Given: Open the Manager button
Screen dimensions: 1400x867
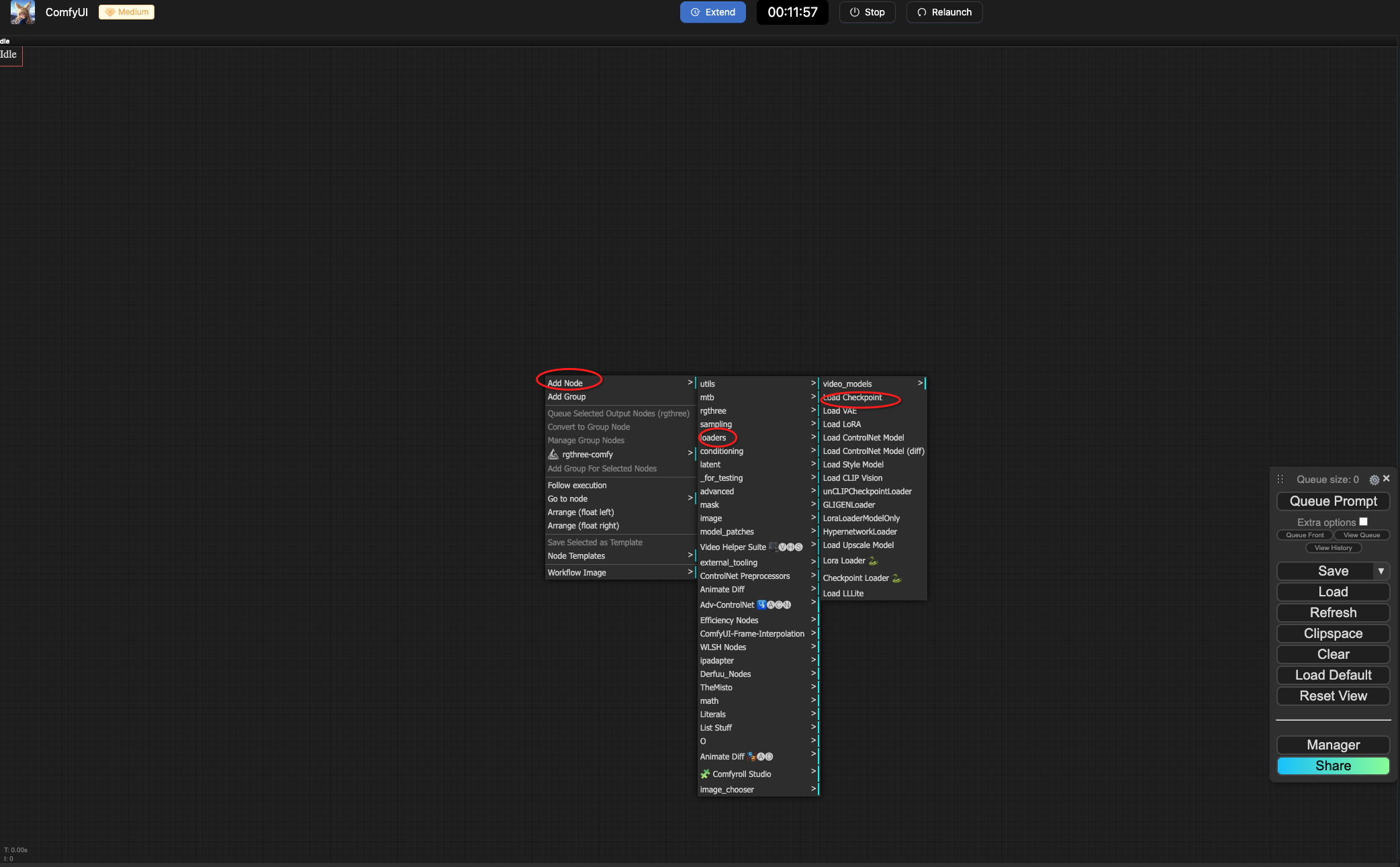Looking at the screenshot, I should coord(1333,745).
